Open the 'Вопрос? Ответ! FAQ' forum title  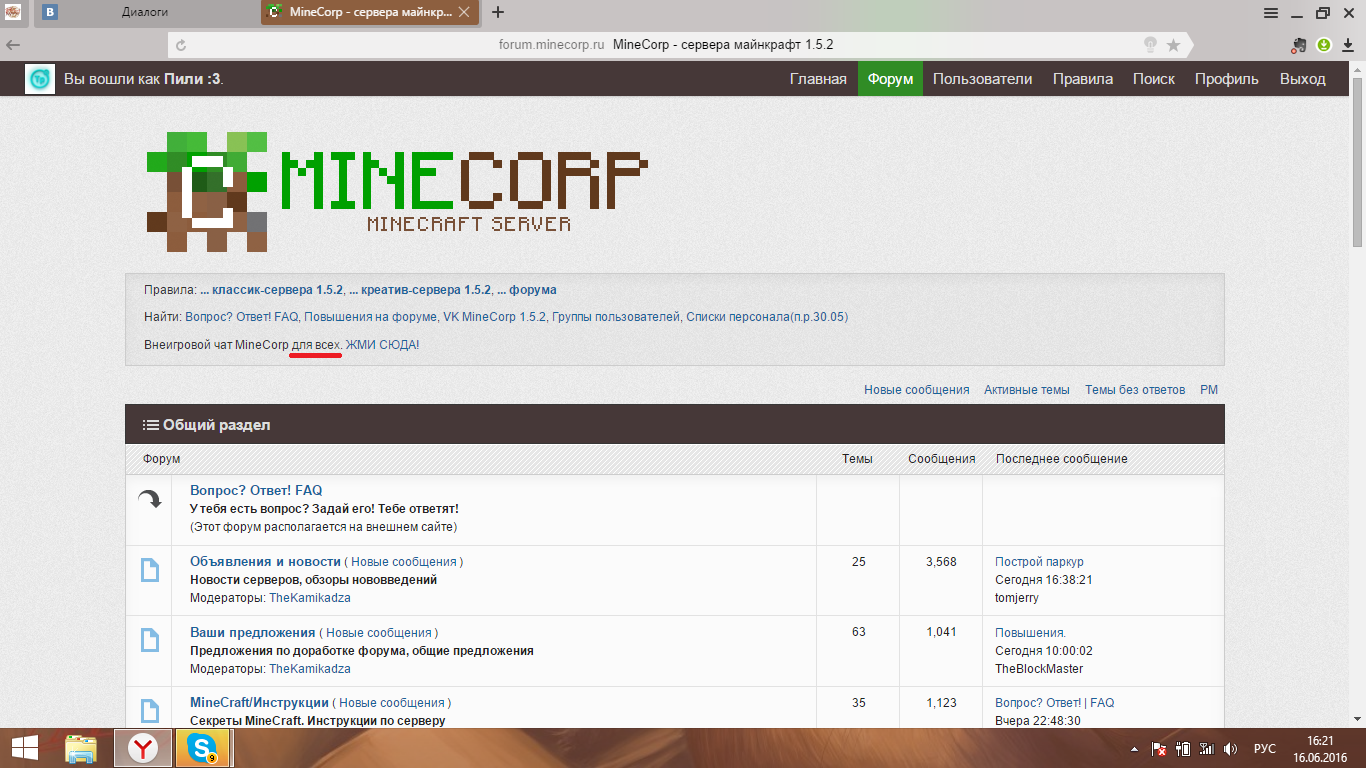click(256, 491)
